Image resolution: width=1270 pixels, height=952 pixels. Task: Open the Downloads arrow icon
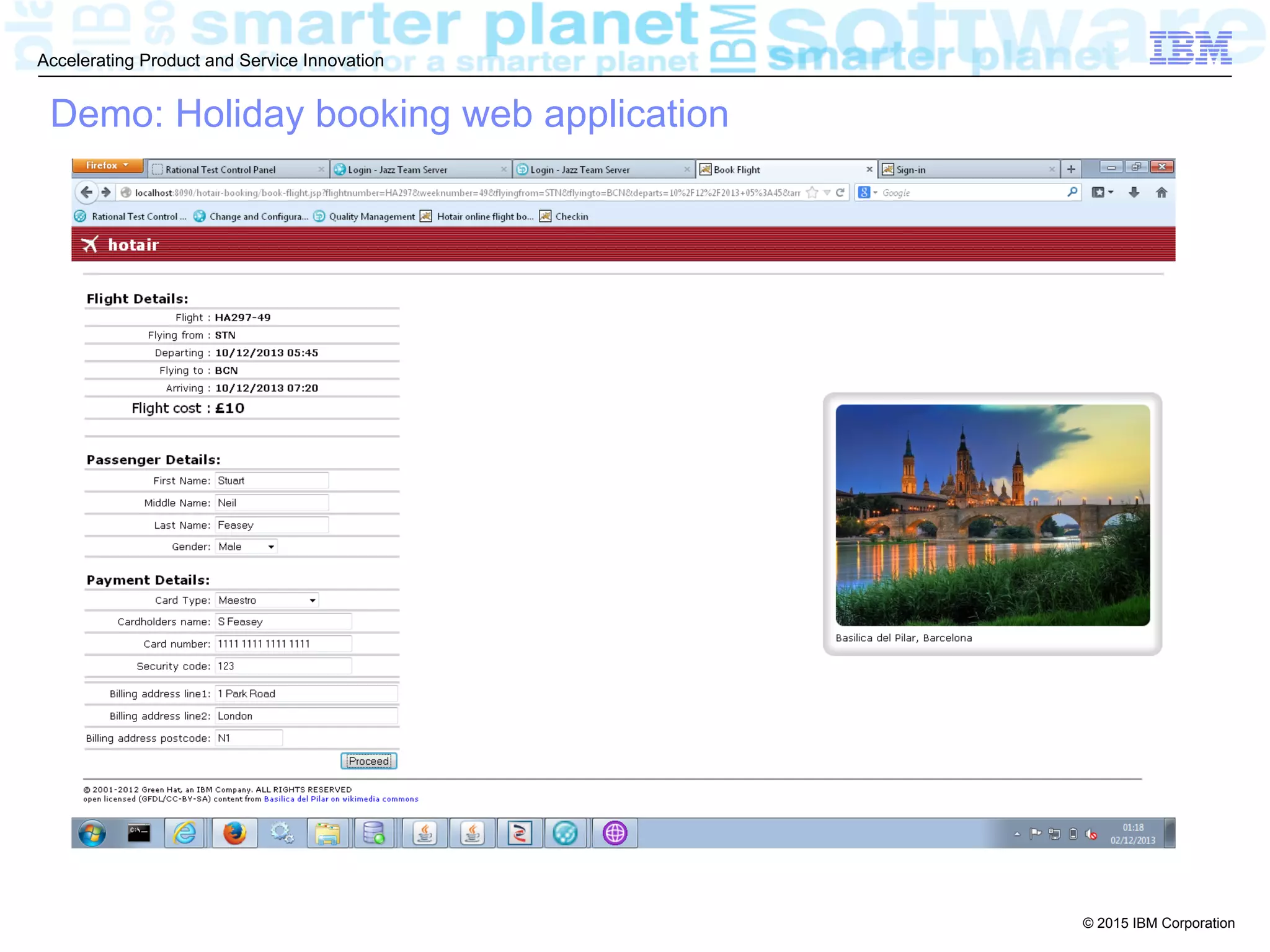pos(1134,193)
